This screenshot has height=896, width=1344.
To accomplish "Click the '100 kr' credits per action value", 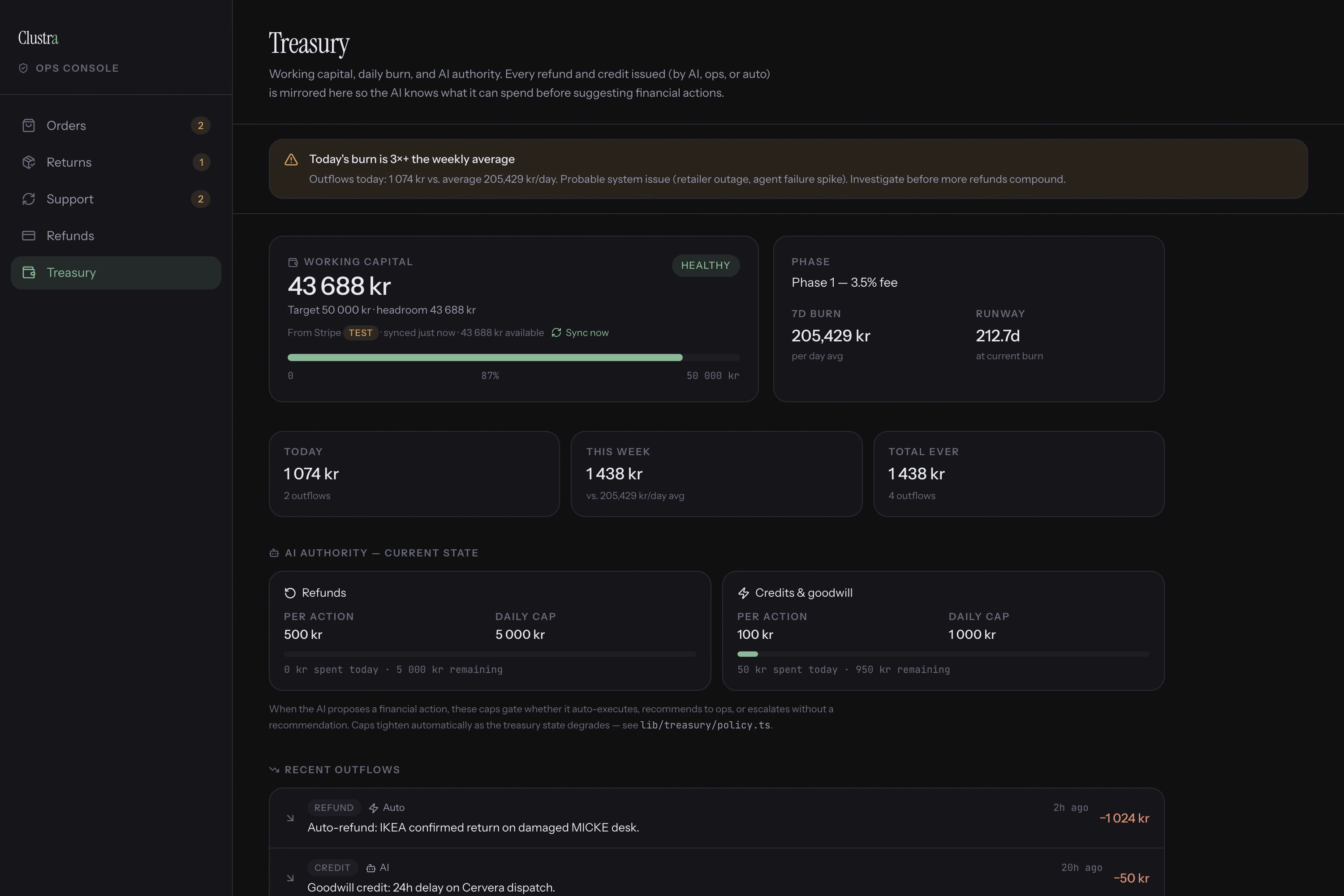I will pyautogui.click(x=755, y=634).
